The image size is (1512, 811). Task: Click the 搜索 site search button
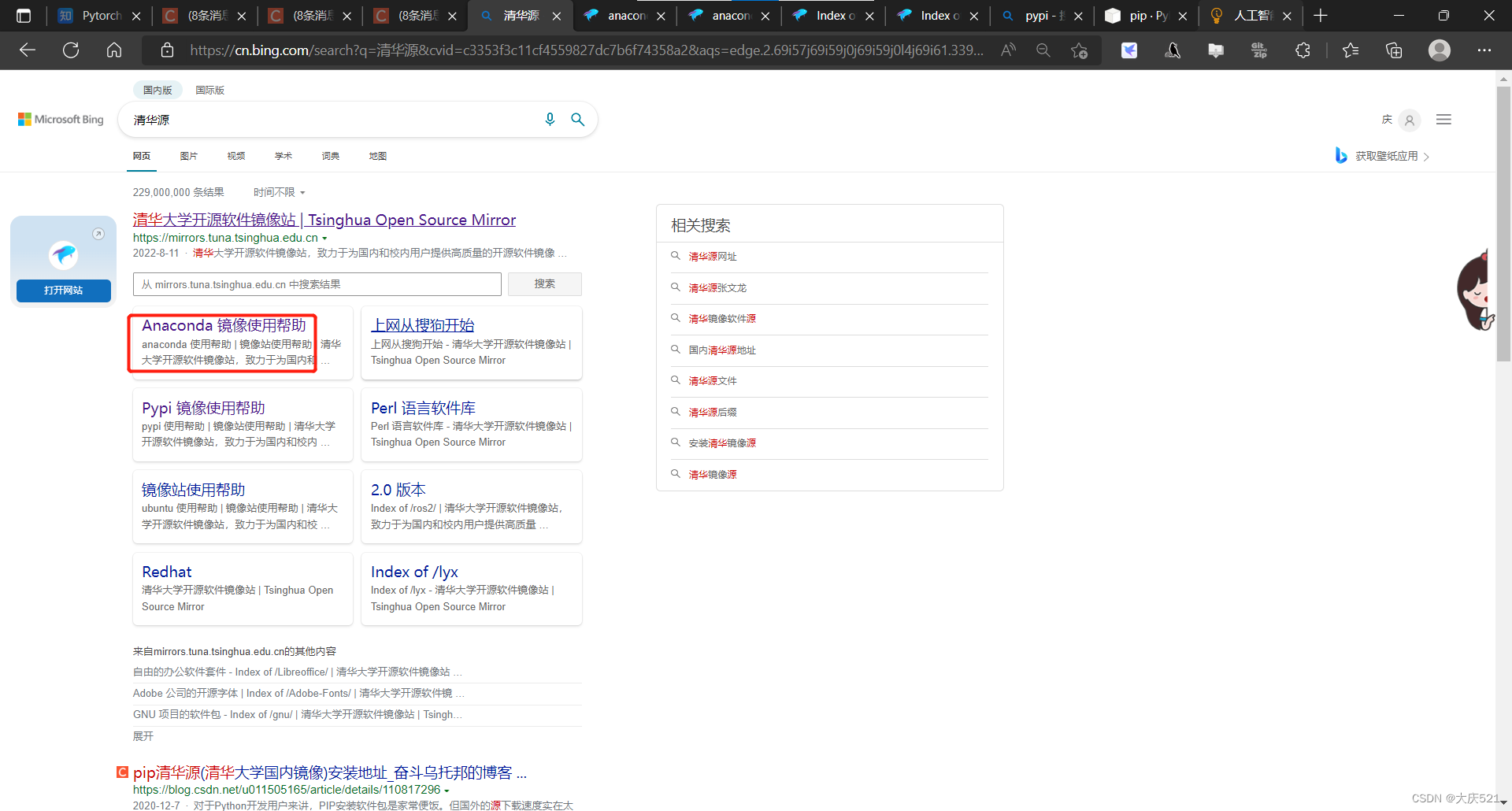point(544,283)
